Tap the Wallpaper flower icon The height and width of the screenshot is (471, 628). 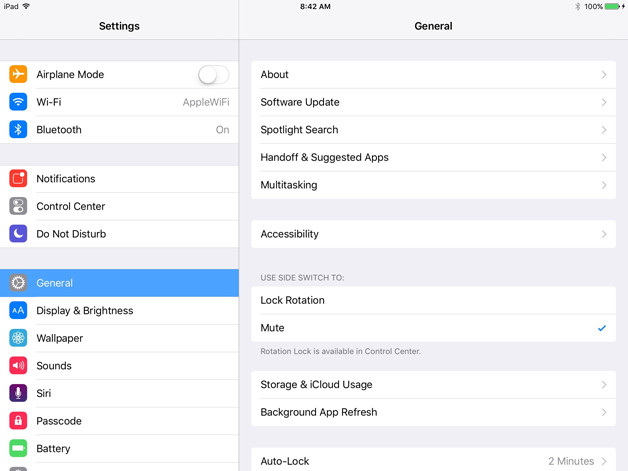pos(18,338)
